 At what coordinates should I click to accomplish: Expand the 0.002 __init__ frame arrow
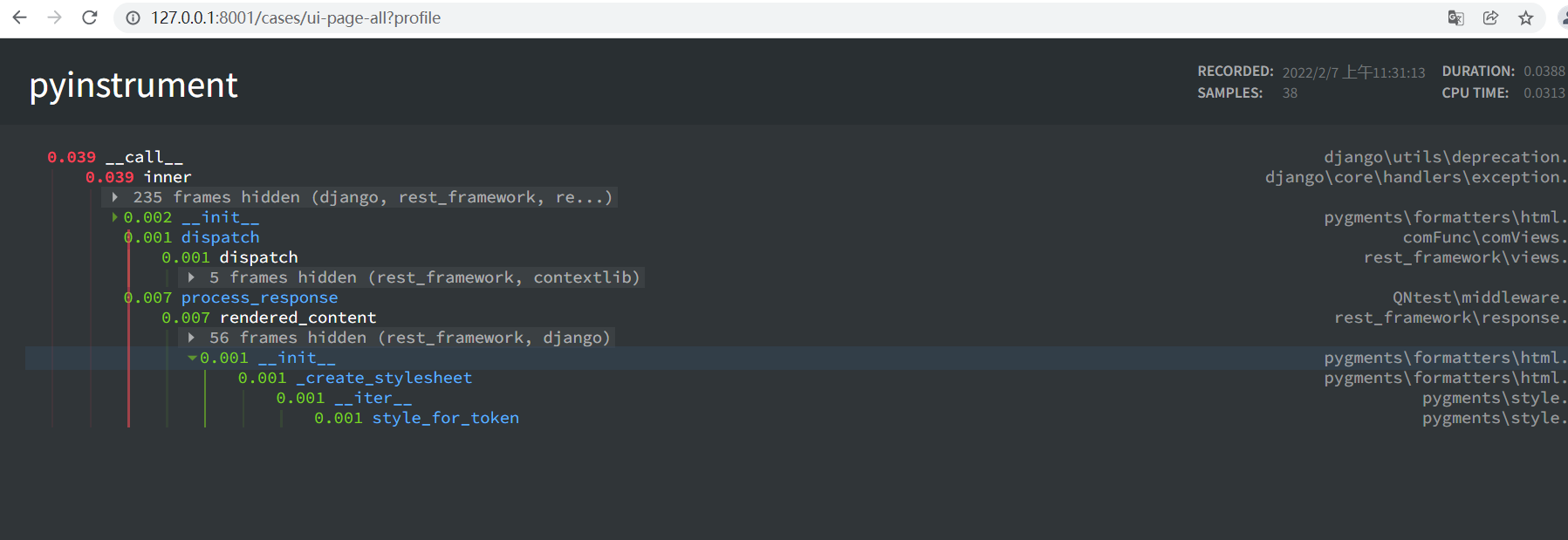click(x=114, y=217)
